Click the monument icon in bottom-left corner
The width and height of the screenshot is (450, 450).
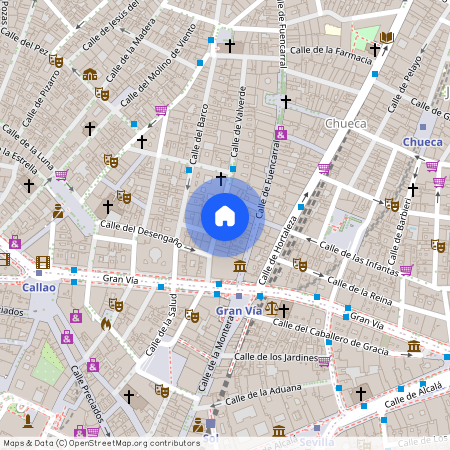(x=28, y=421)
